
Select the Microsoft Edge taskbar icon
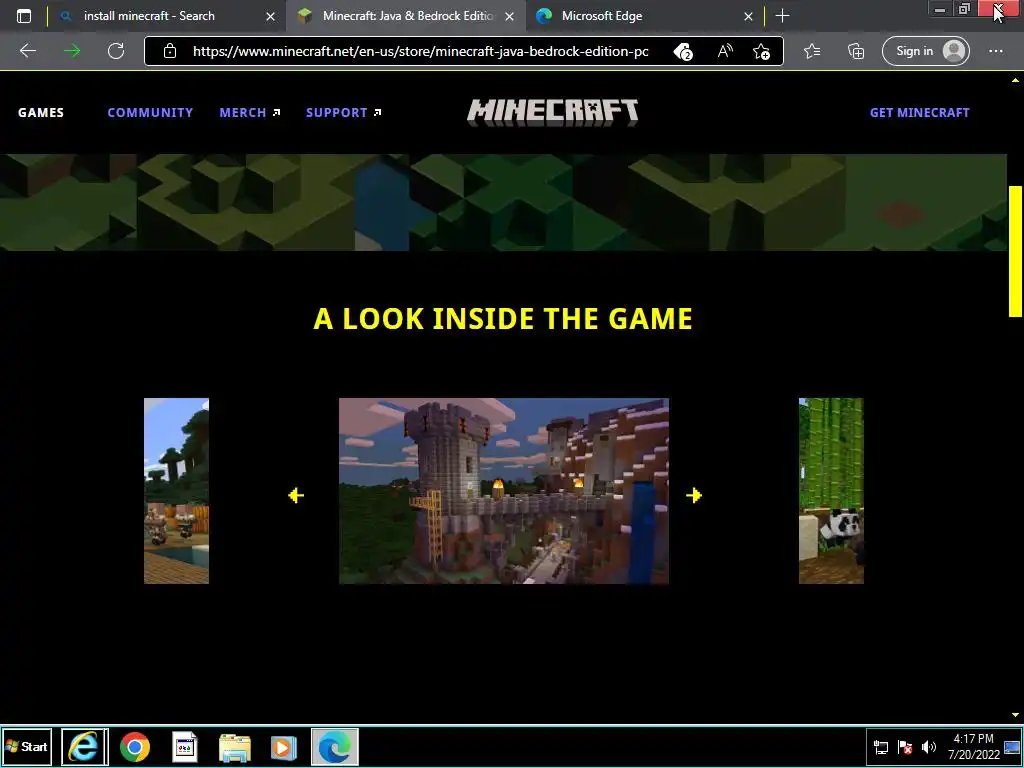(334, 746)
